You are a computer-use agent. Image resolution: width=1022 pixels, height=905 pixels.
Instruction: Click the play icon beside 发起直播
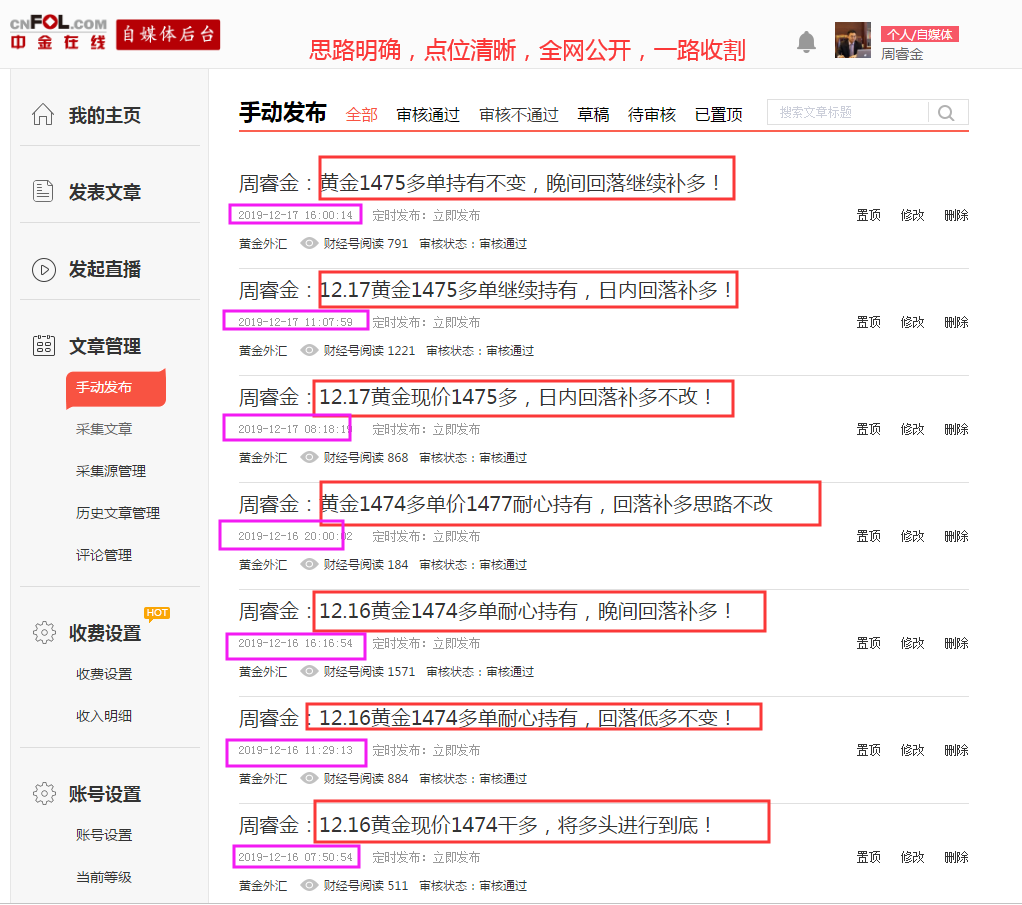[44, 269]
